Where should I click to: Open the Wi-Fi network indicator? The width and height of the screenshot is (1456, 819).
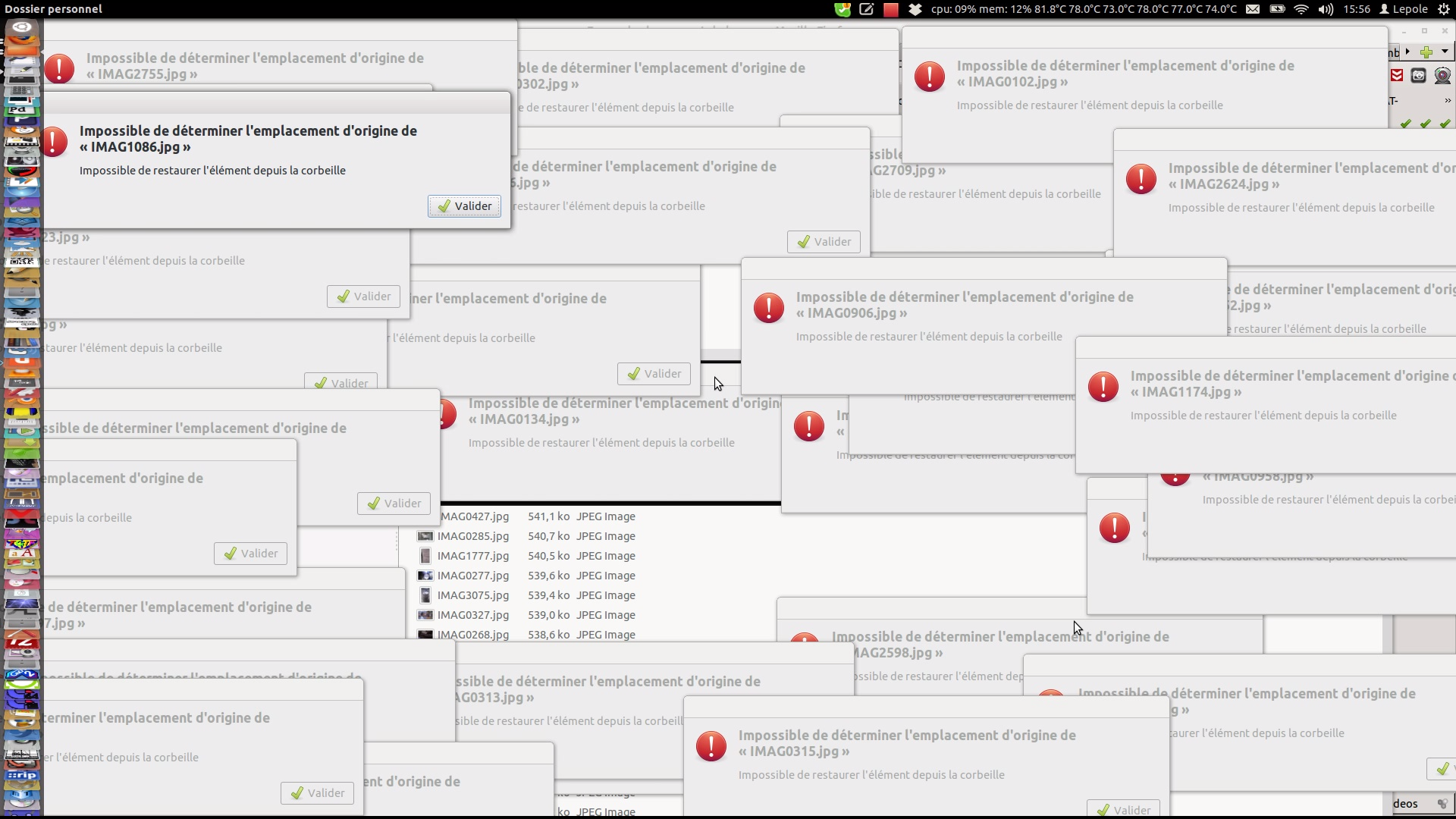pyautogui.click(x=1301, y=9)
